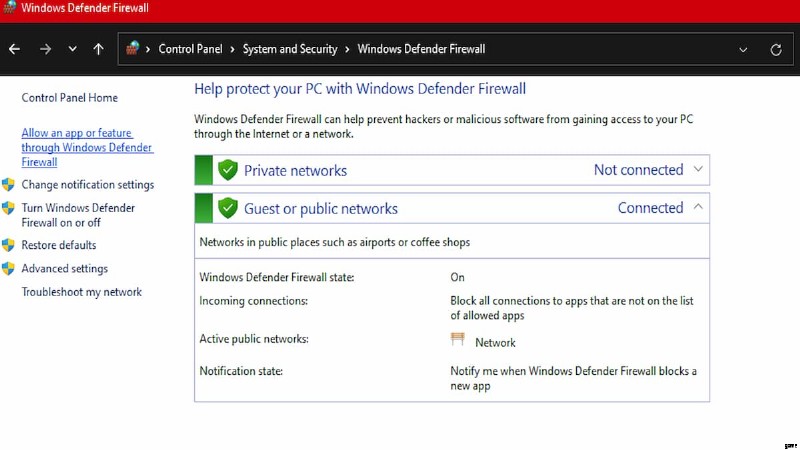Click the forward navigation arrow
The height and width of the screenshot is (450, 800).
click(45, 49)
